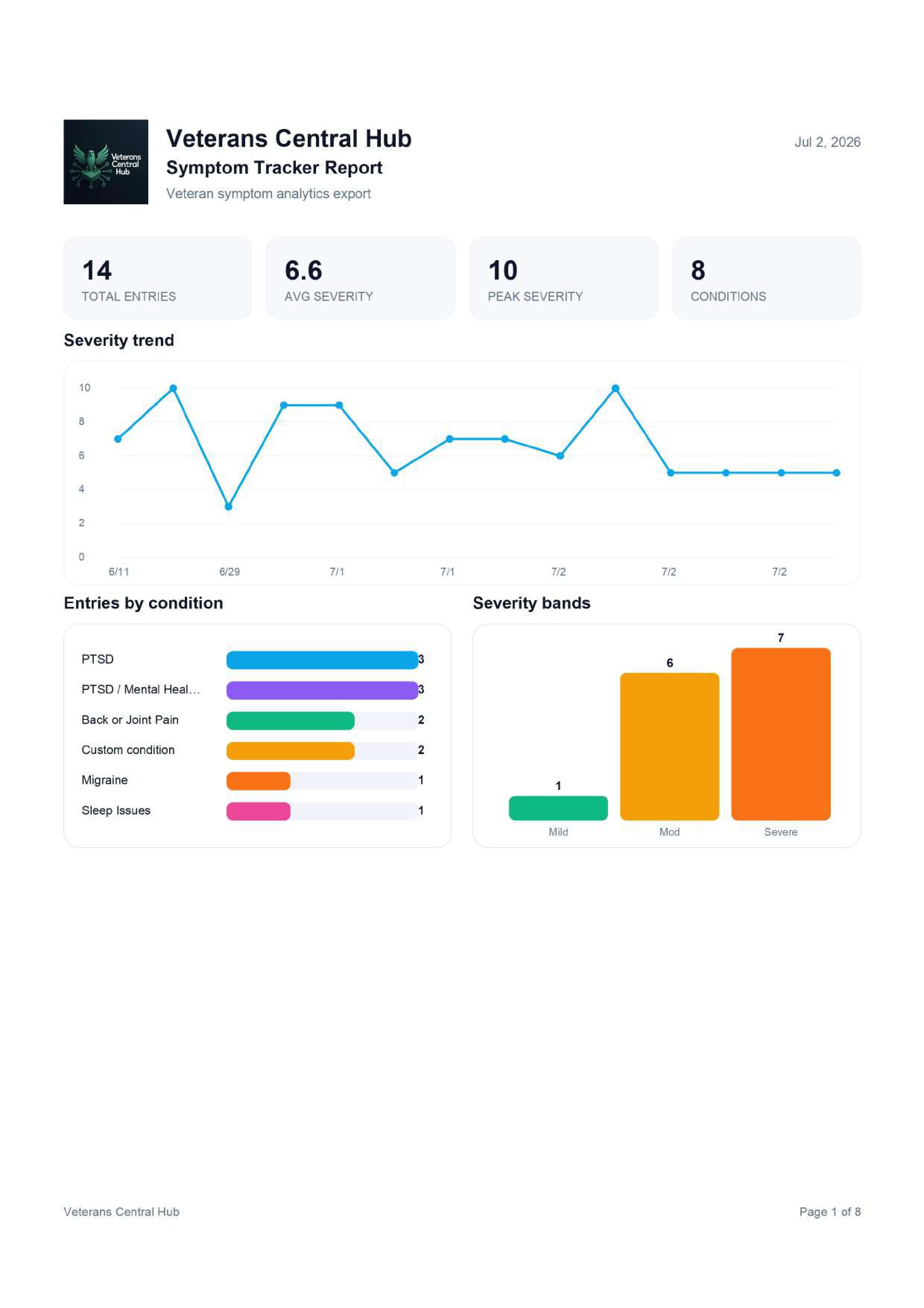Click the "Severity bands" heading
The height and width of the screenshot is (1308, 924).
click(x=531, y=603)
